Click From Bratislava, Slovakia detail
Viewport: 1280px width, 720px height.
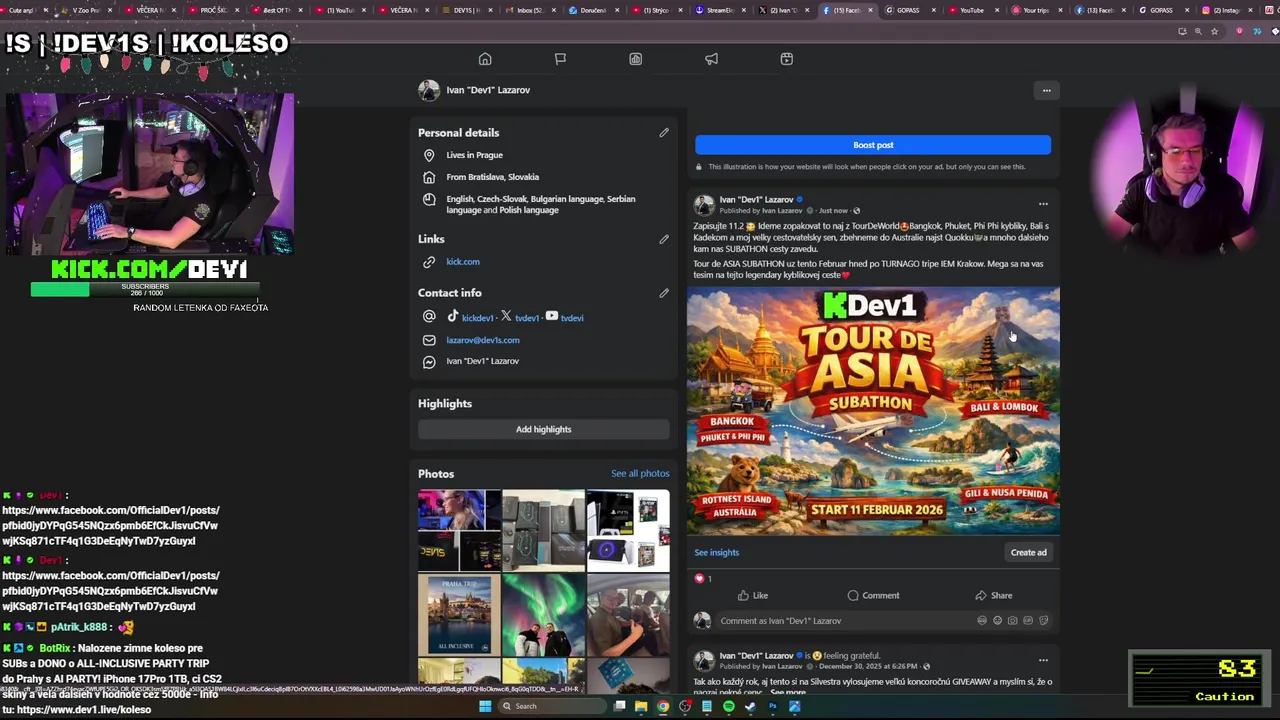[492, 177]
